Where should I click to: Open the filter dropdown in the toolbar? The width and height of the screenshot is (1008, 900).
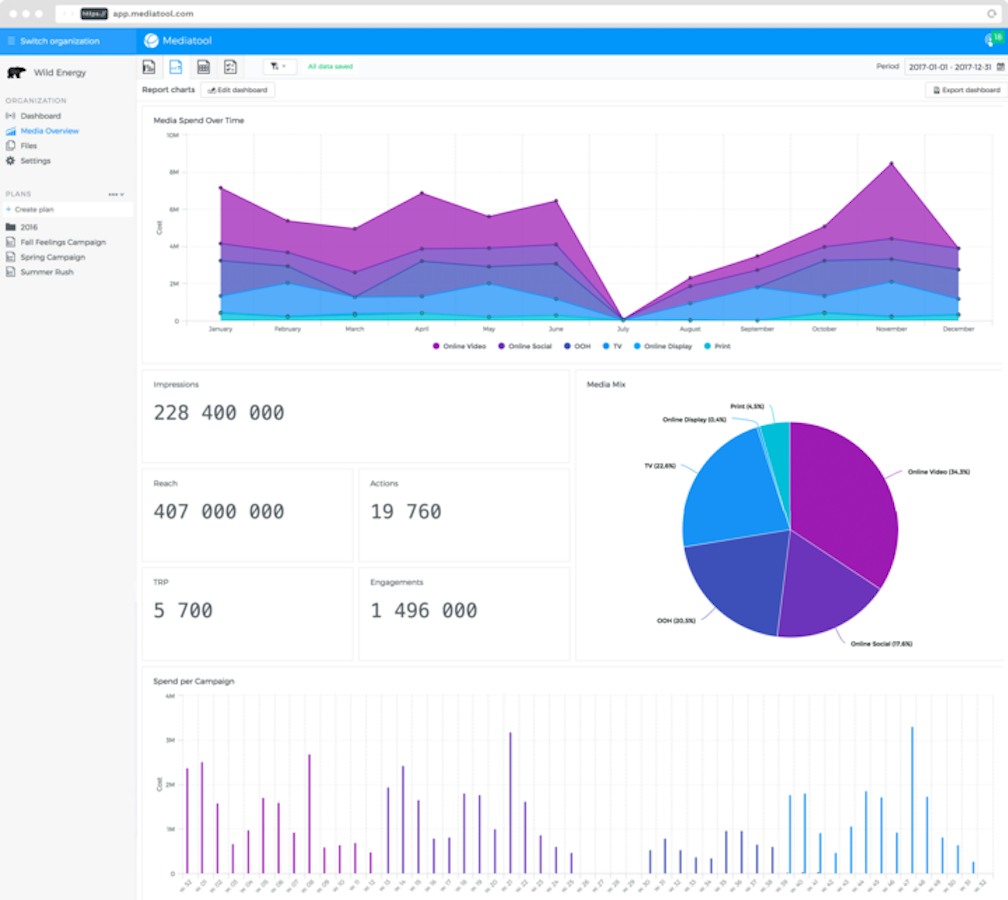point(279,67)
